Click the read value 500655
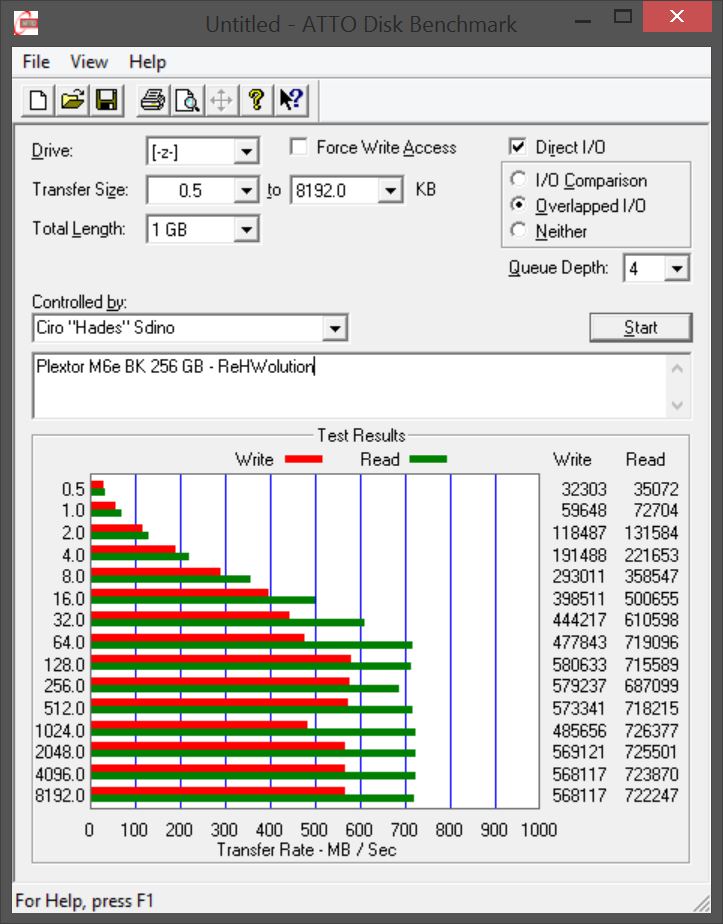Screen dimensions: 723x924 tap(651, 599)
